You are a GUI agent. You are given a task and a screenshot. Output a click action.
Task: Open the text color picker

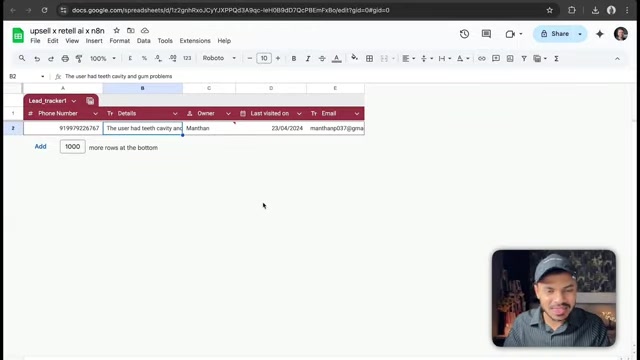[x=336, y=59]
